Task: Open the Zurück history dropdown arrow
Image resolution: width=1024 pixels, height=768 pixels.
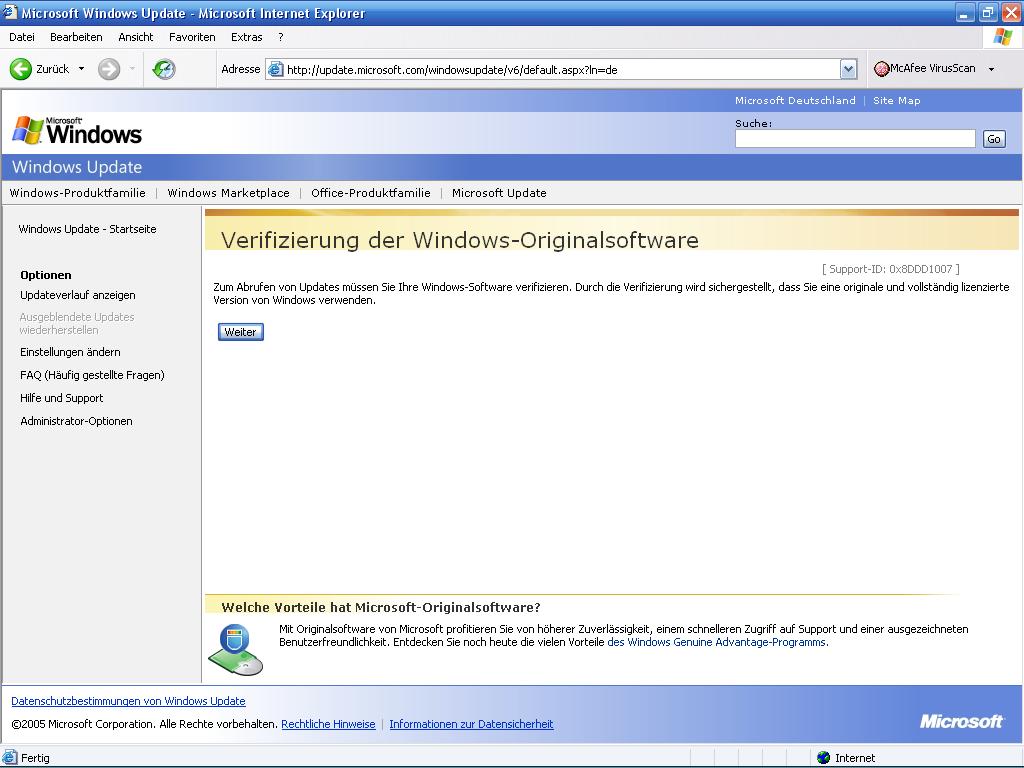Action: pyautogui.click(x=82, y=69)
